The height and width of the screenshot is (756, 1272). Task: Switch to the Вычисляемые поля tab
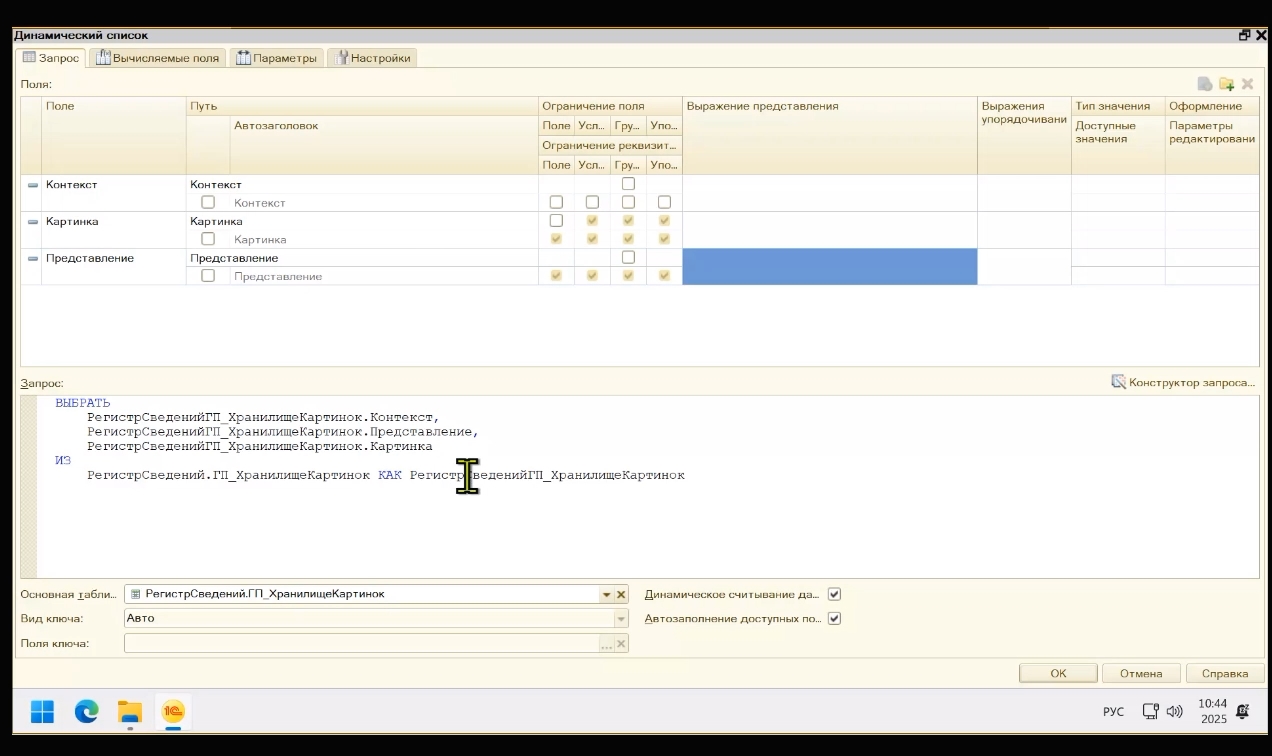[157, 58]
